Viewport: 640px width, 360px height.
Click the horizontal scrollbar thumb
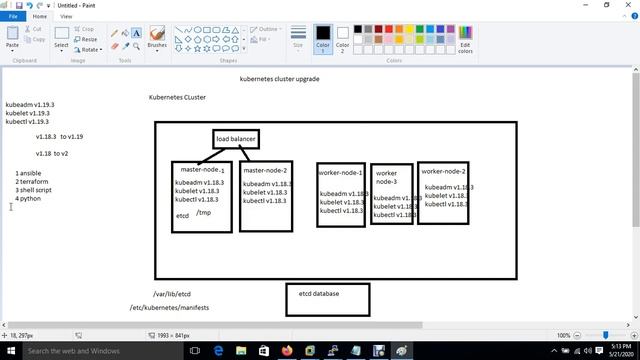click(215, 325)
